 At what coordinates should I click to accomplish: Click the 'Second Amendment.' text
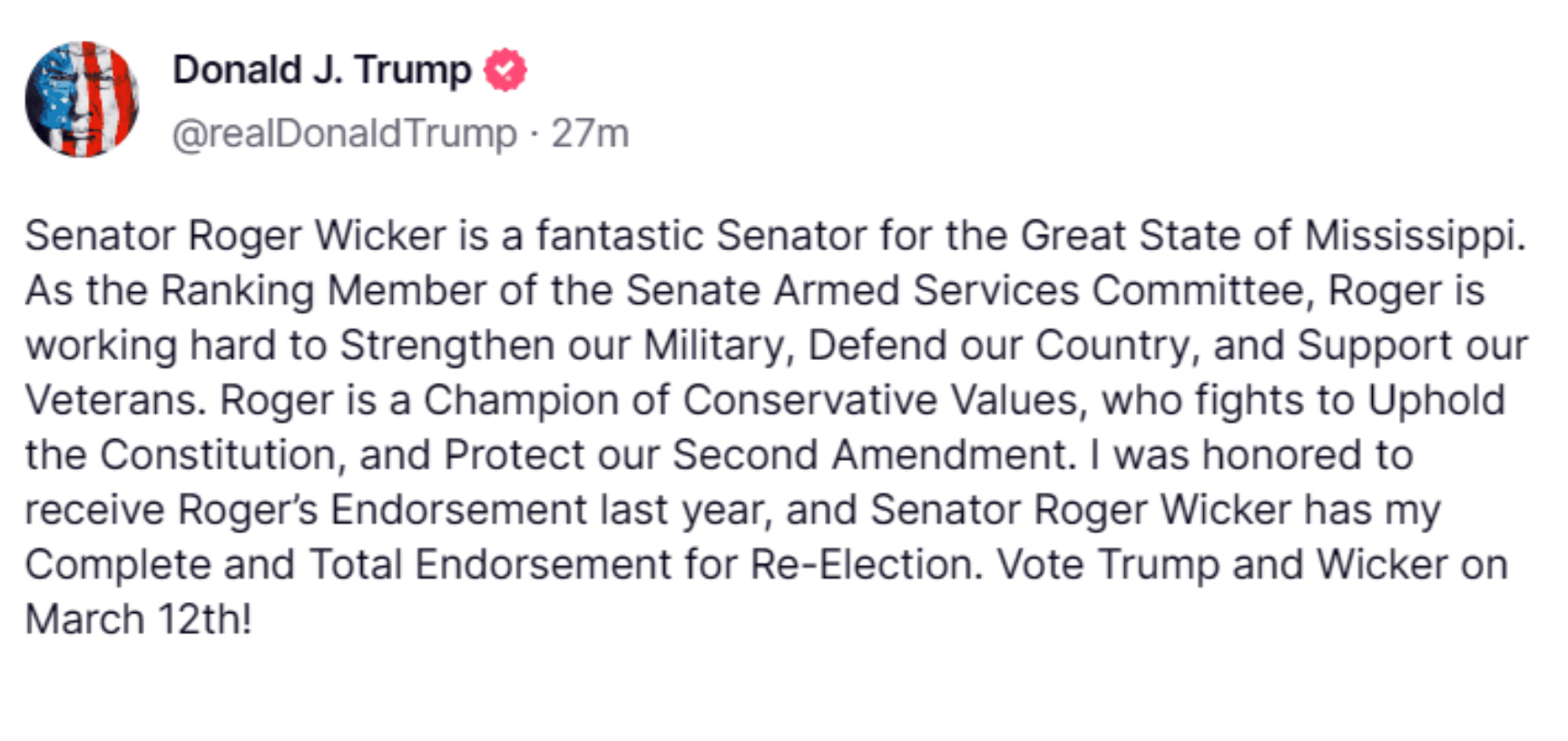pyautogui.click(x=874, y=455)
